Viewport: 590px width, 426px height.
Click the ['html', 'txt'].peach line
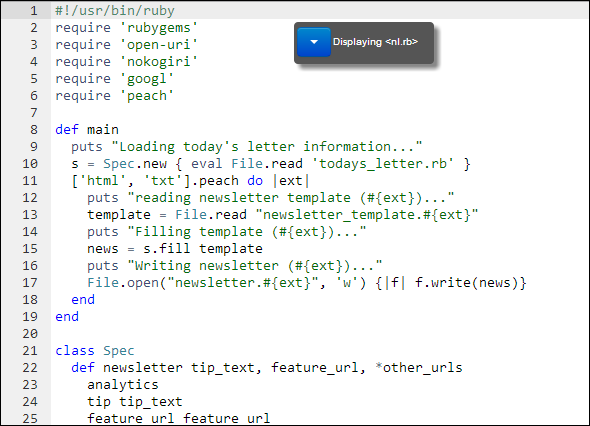pos(190,181)
